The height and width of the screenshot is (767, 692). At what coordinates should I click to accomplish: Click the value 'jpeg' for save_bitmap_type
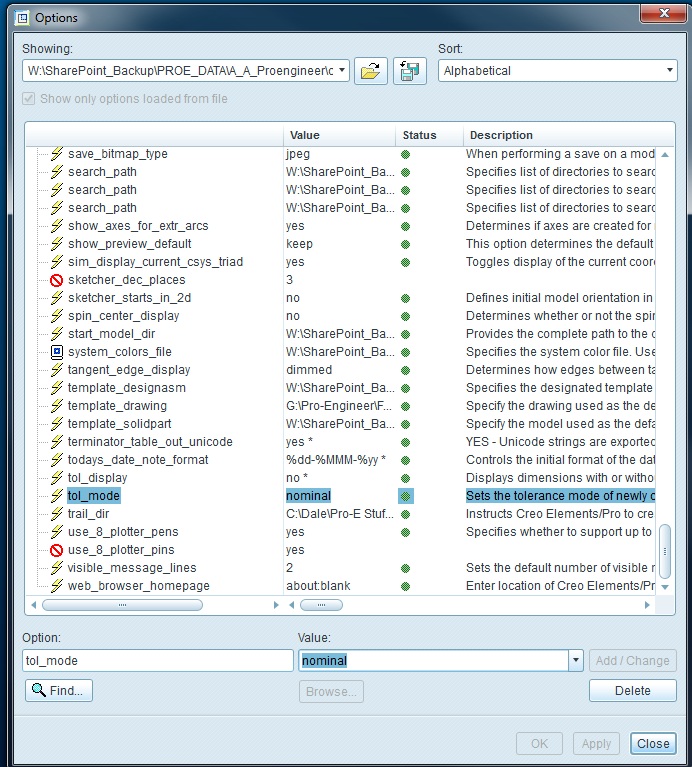(298, 154)
